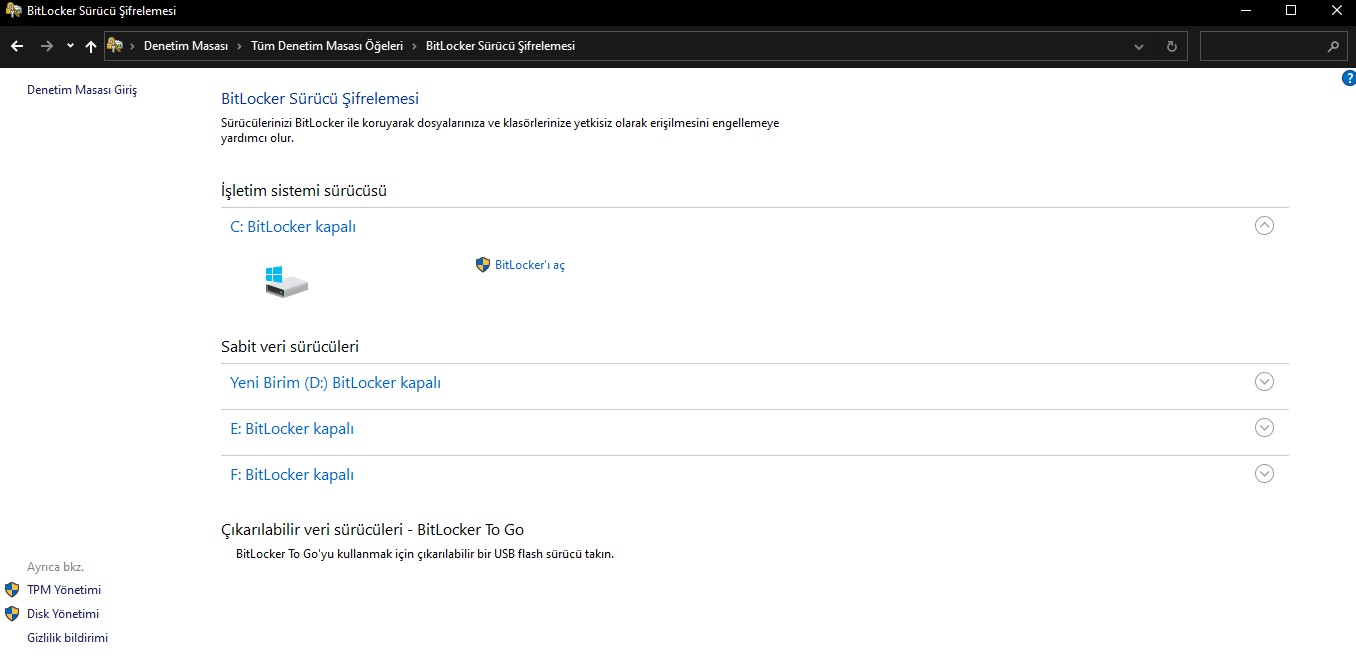Open Gizlilik bildirimi link
The image size is (1356, 661).
(x=67, y=638)
